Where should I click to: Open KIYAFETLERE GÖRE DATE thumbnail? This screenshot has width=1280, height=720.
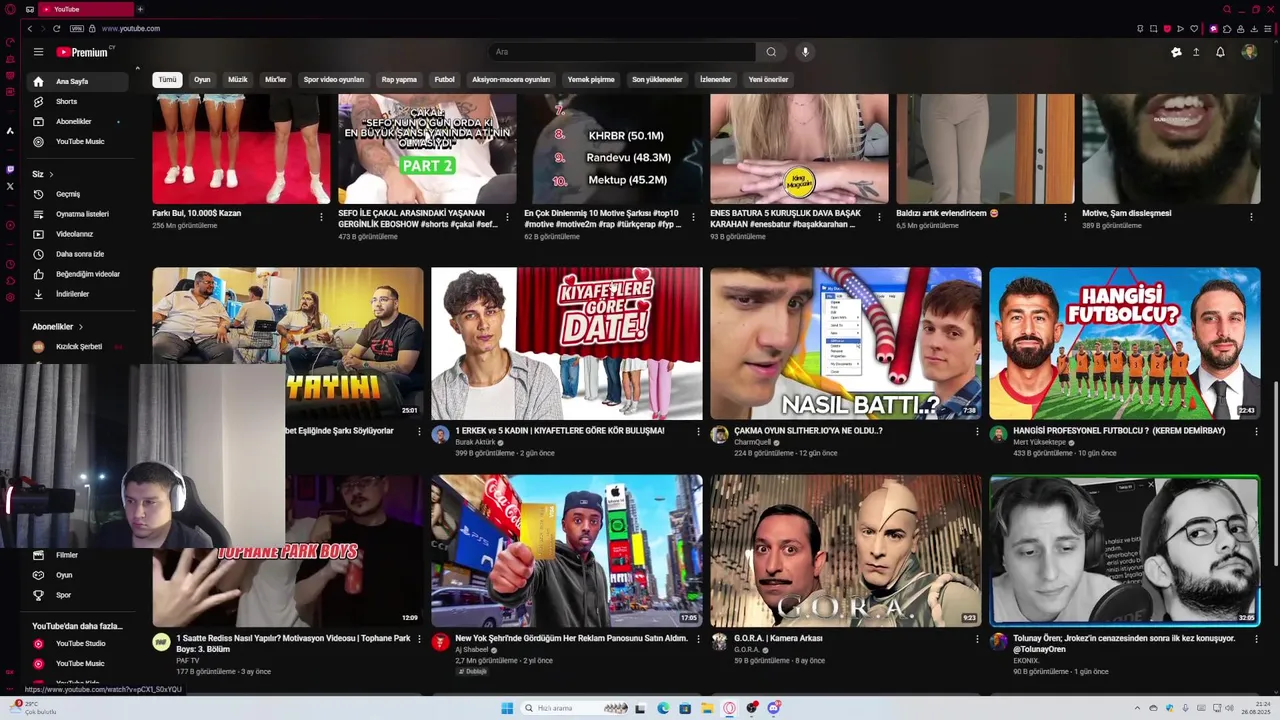pyautogui.click(x=567, y=343)
